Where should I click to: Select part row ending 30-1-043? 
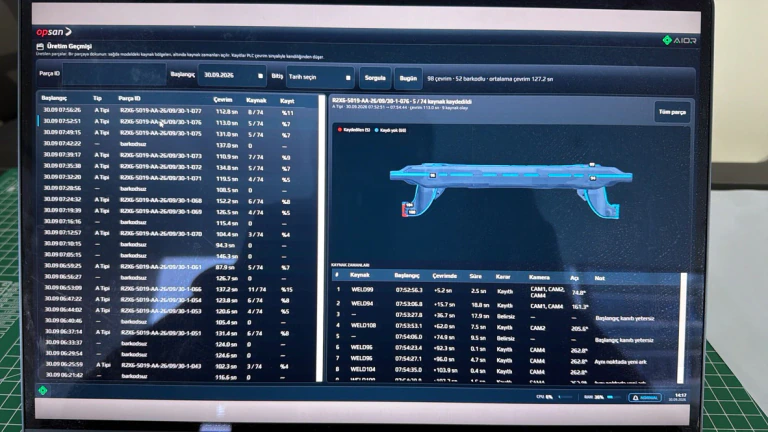[179, 366]
